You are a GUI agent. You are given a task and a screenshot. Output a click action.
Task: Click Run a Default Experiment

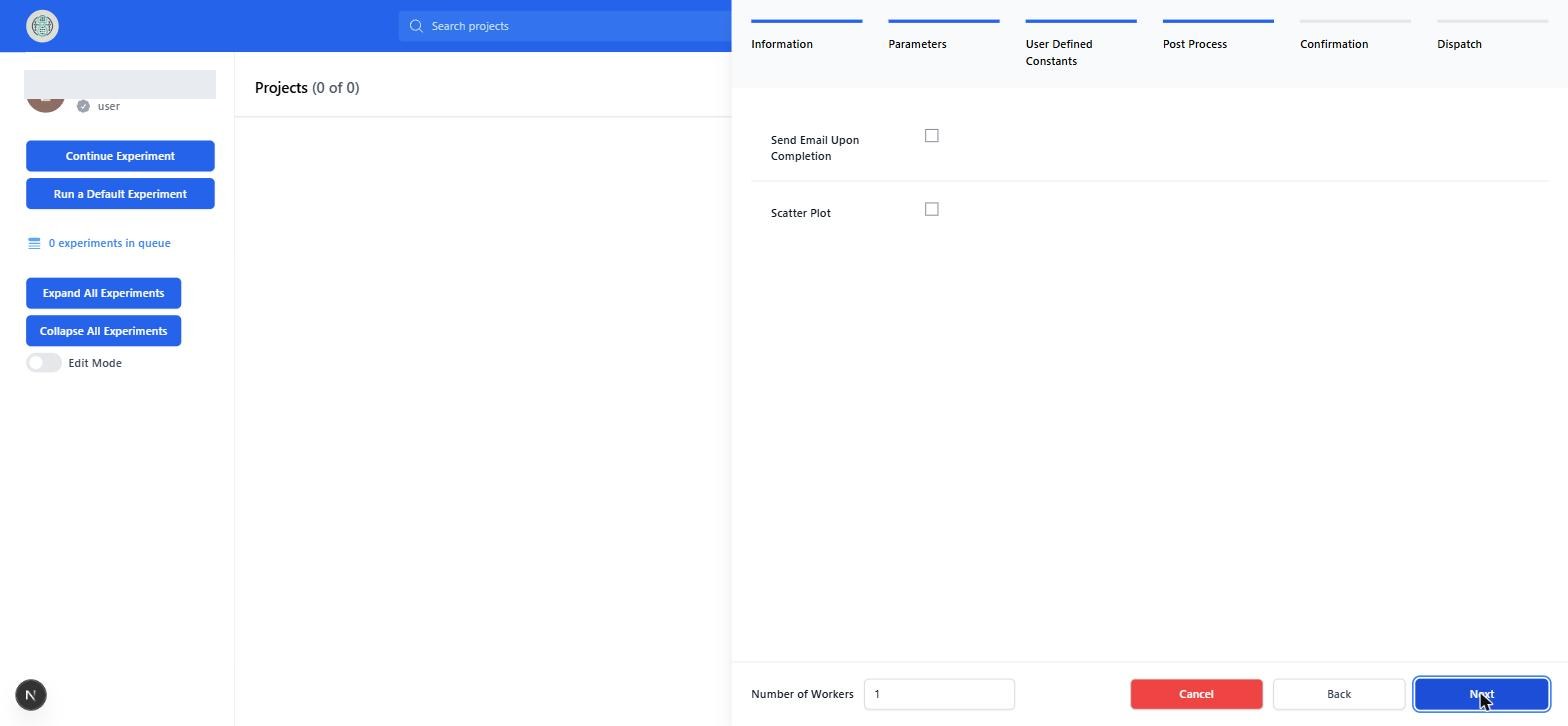(x=120, y=194)
